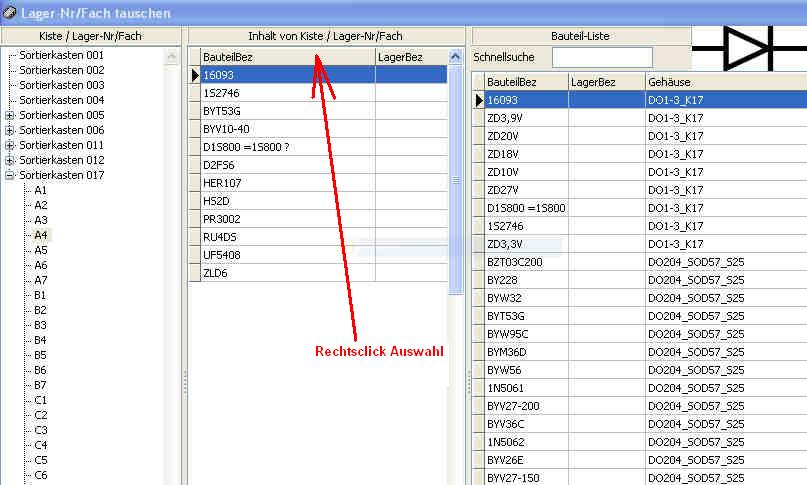The height and width of the screenshot is (485, 807).
Task: Select compartment A5 in tree
Action: click(x=41, y=250)
